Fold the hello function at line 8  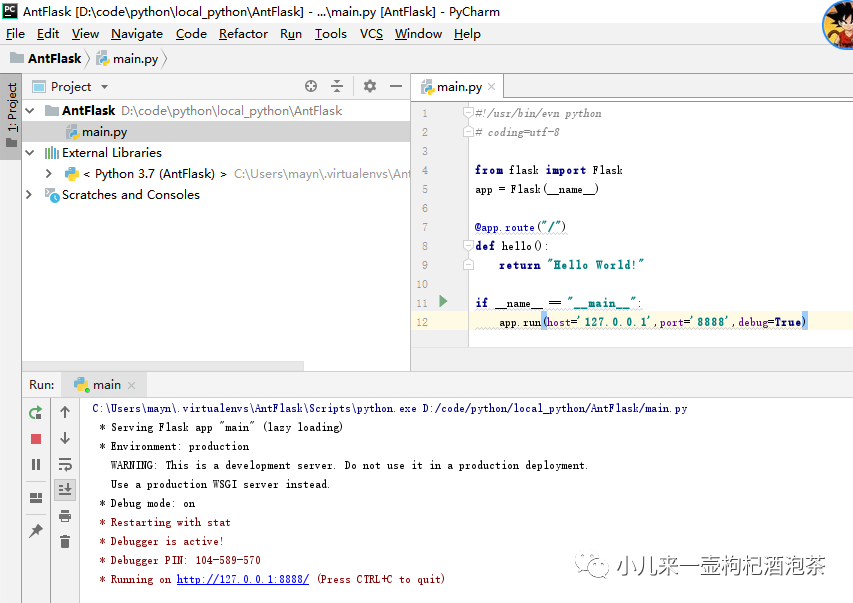tap(468, 245)
